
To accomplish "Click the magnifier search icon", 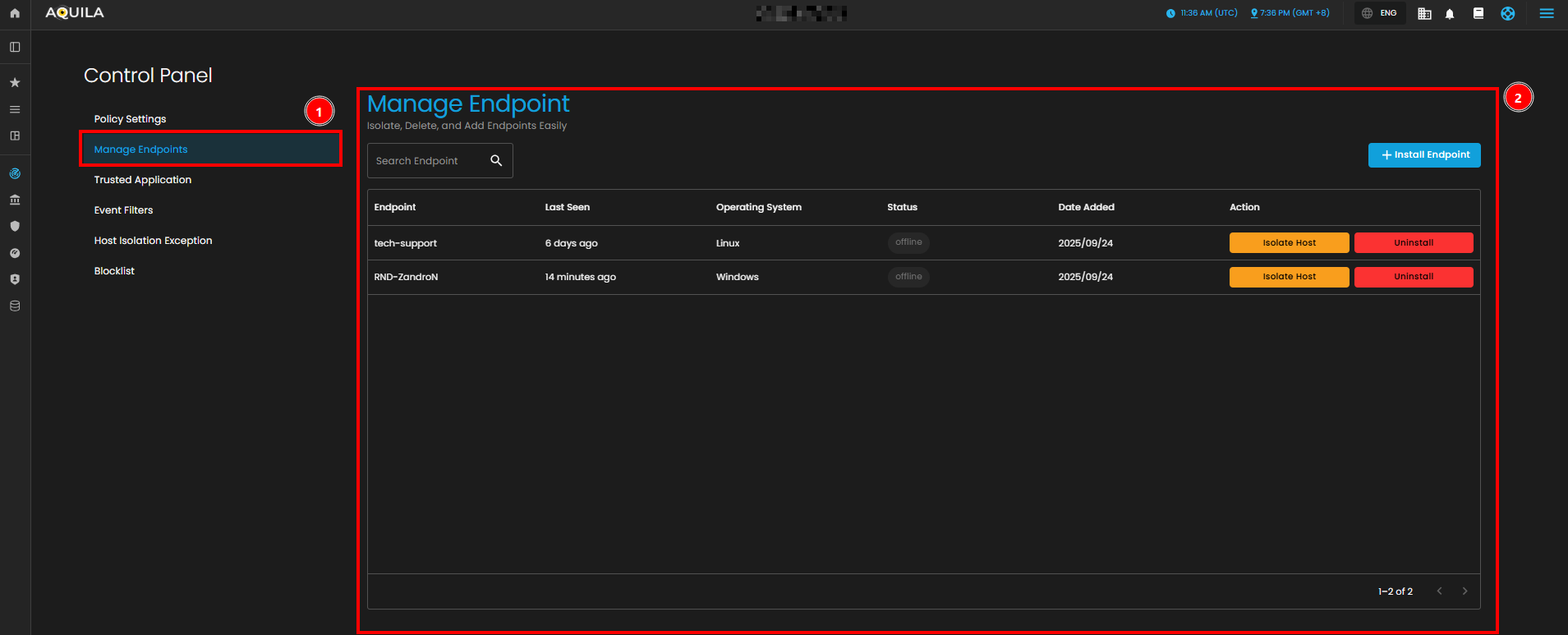I will (x=496, y=161).
